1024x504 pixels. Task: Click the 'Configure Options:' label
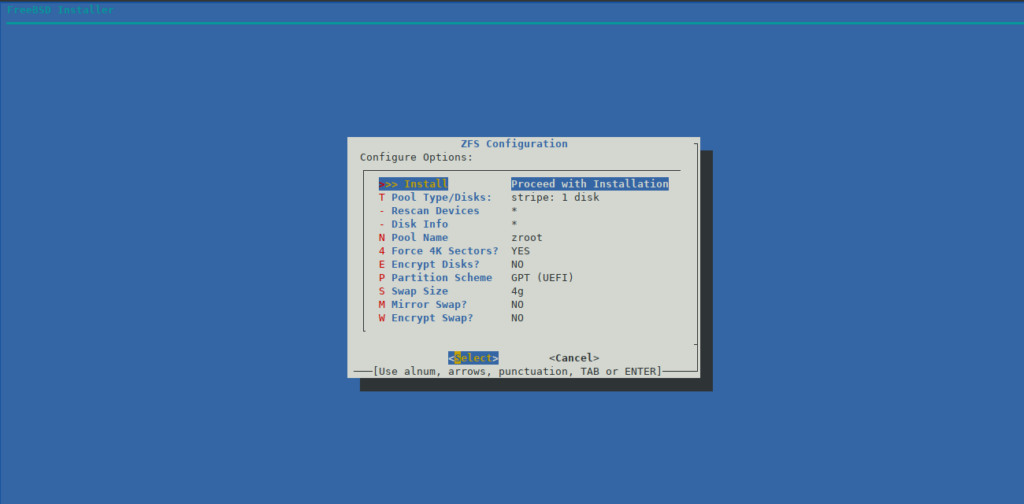416,157
